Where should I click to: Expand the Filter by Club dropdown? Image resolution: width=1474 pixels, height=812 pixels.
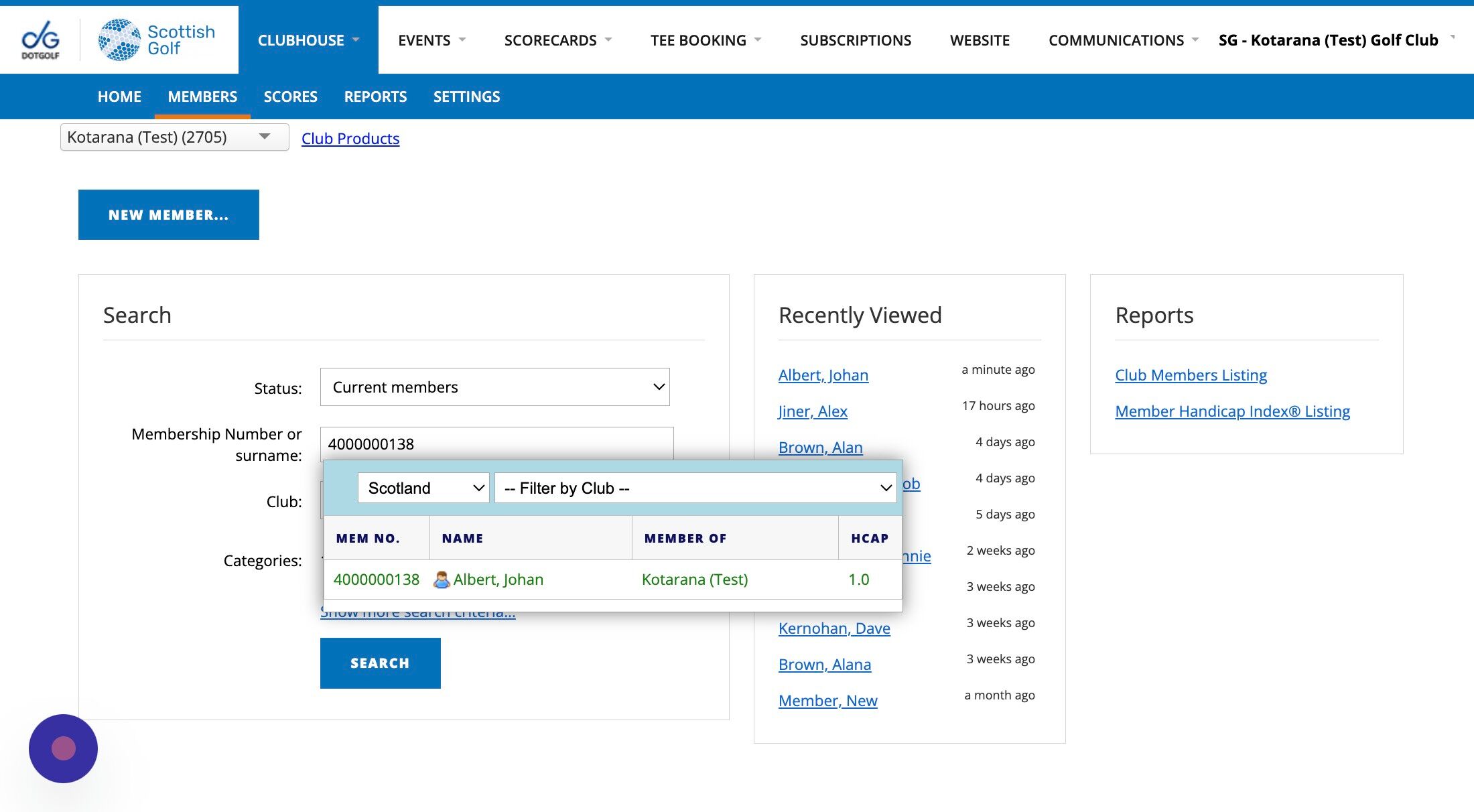click(x=695, y=488)
